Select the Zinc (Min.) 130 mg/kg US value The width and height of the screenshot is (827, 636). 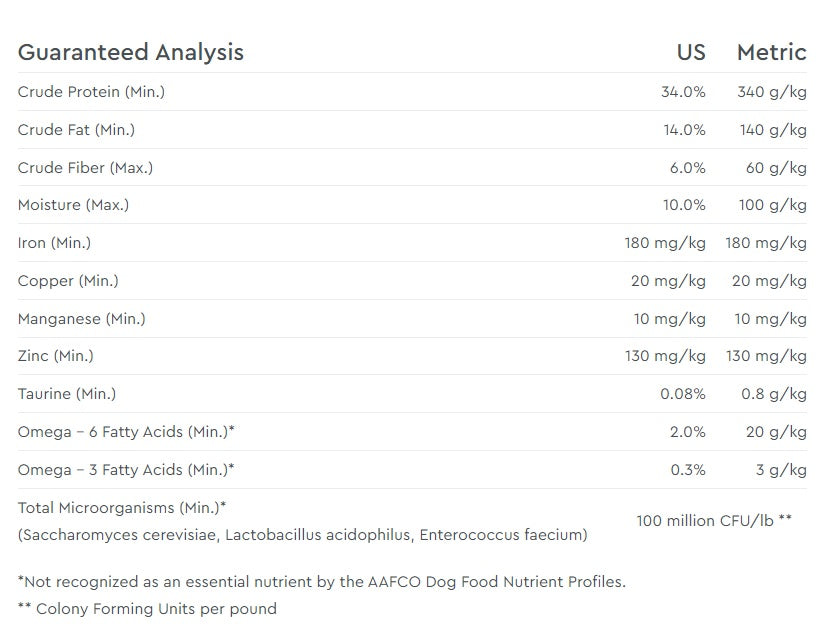click(665, 356)
